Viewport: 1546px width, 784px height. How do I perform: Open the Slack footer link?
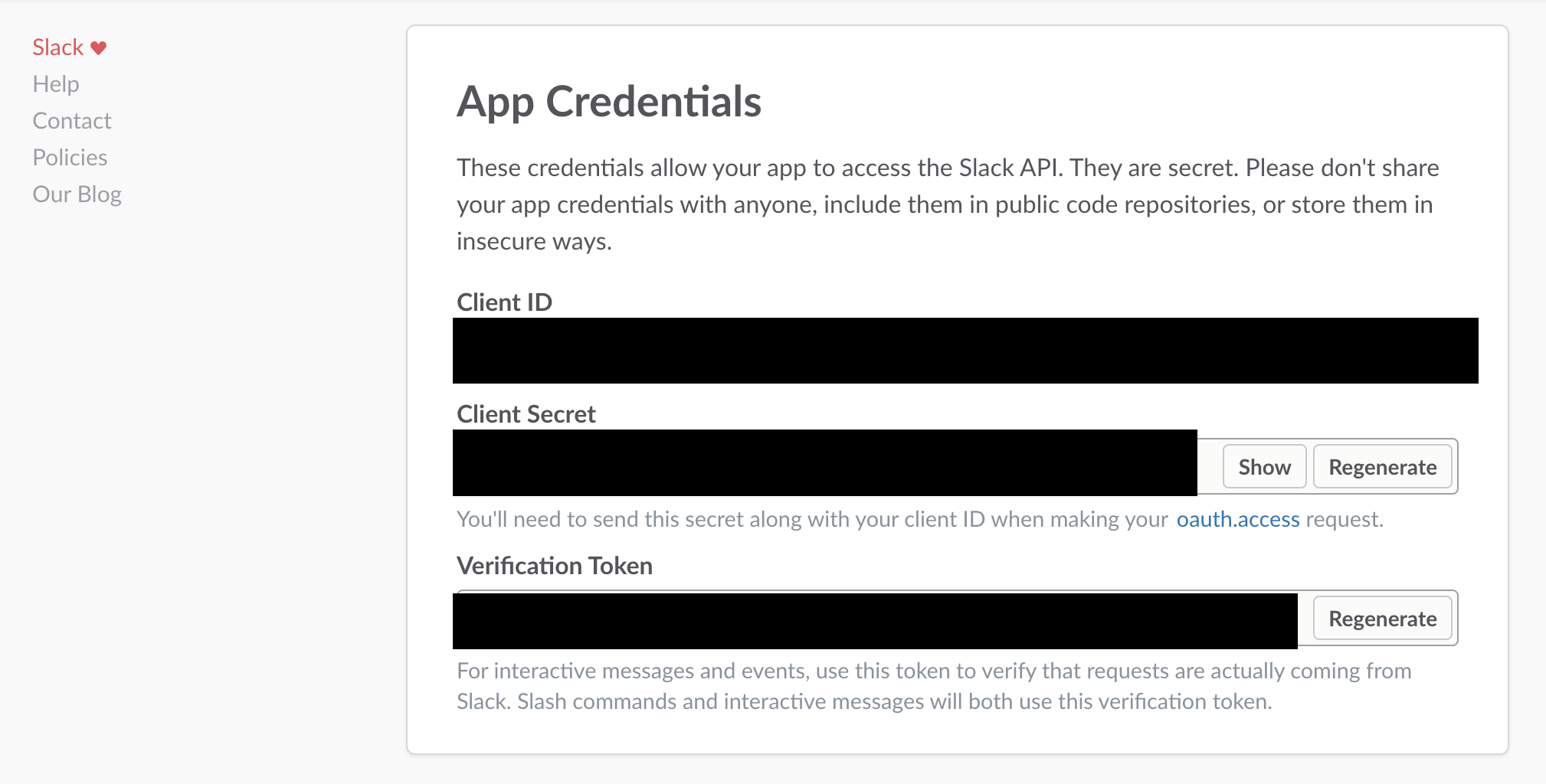point(57,47)
